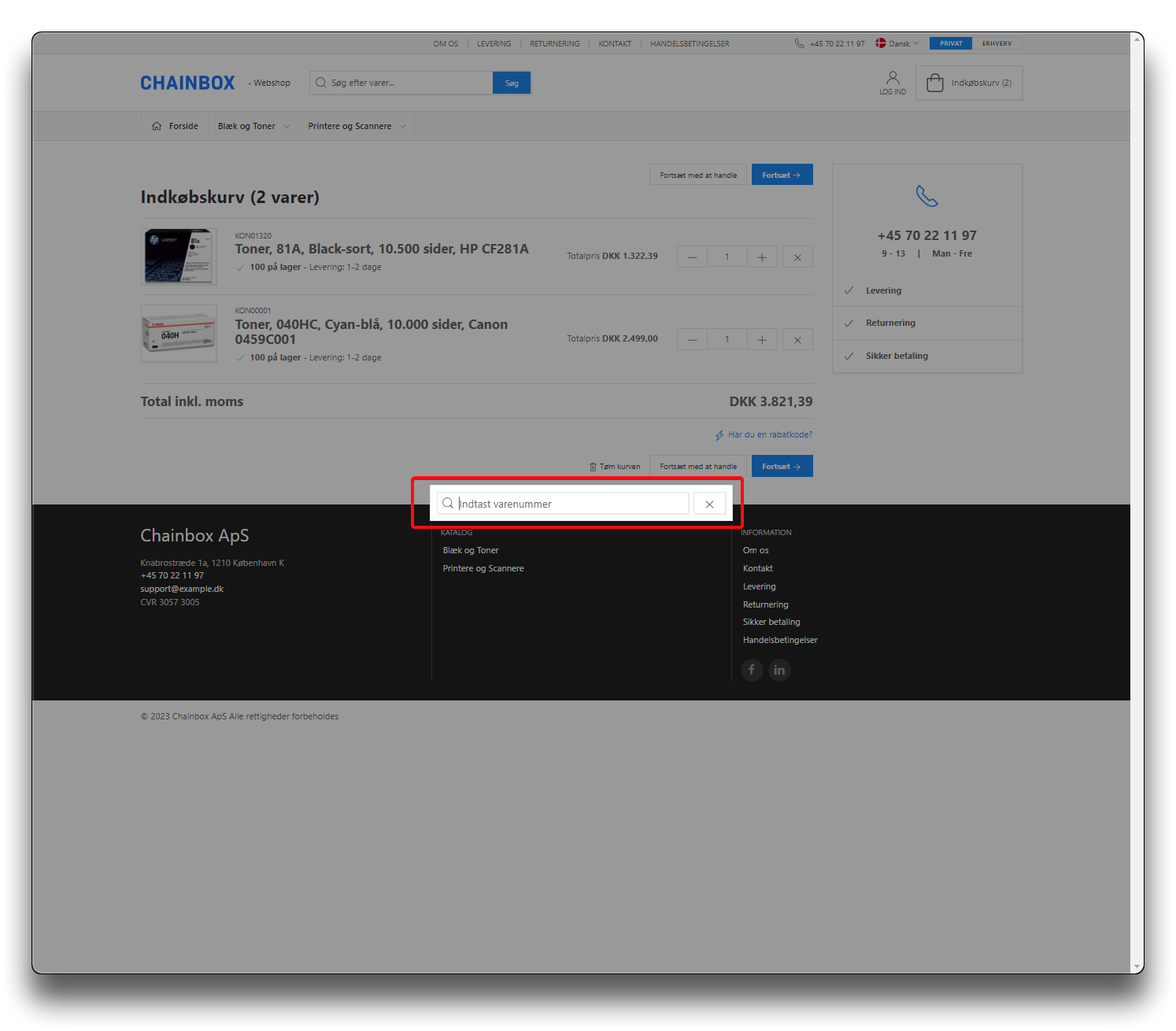
Task: Switch to Privat customer mode
Action: click(x=951, y=43)
